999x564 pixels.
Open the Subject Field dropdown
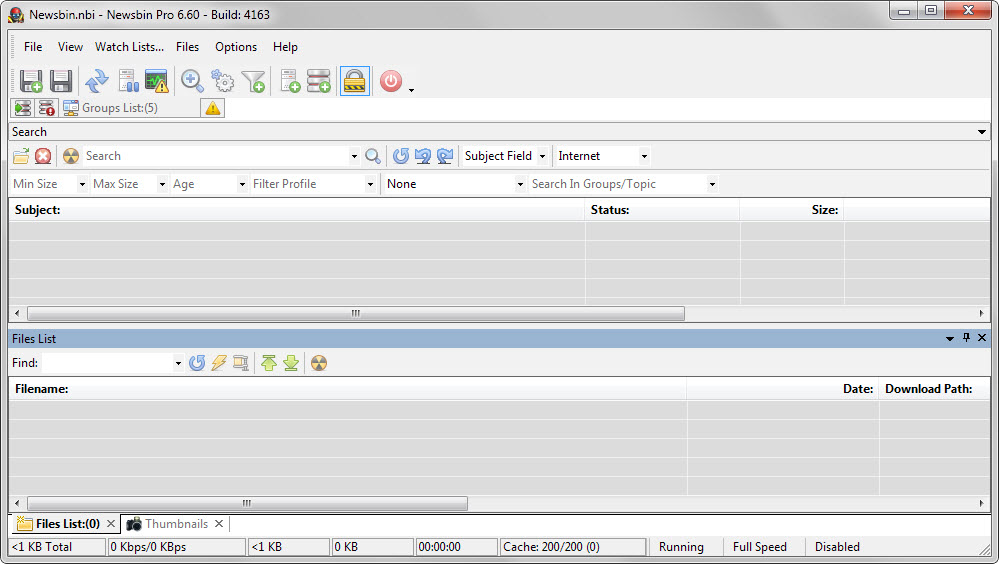coord(542,156)
